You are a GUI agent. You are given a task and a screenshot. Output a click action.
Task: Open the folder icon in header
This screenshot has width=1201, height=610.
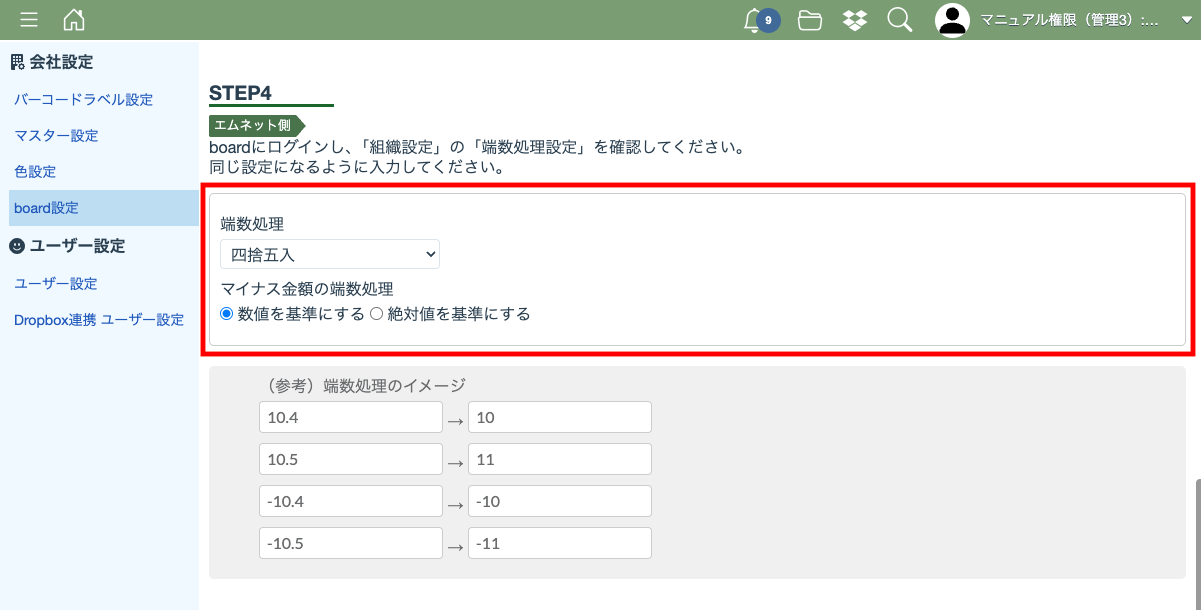[x=809, y=20]
